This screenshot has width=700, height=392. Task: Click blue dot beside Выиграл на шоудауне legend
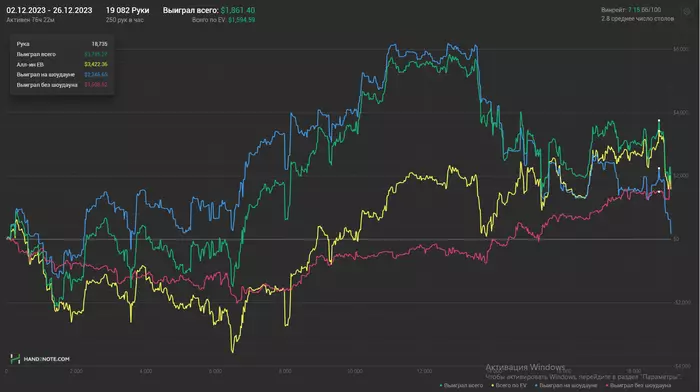pos(536,385)
